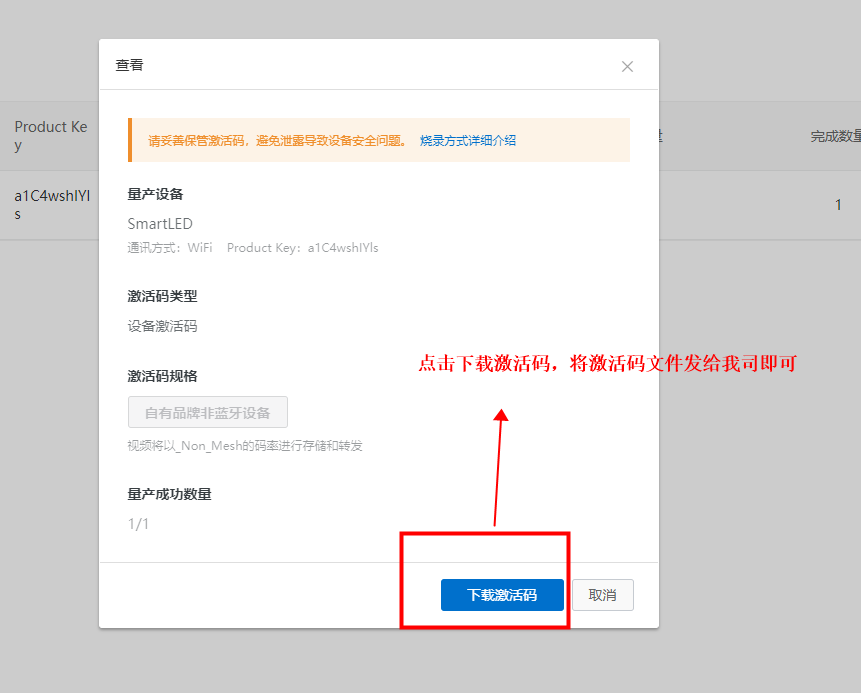Open the 烧录方式详细介绍 link

[468, 141]
